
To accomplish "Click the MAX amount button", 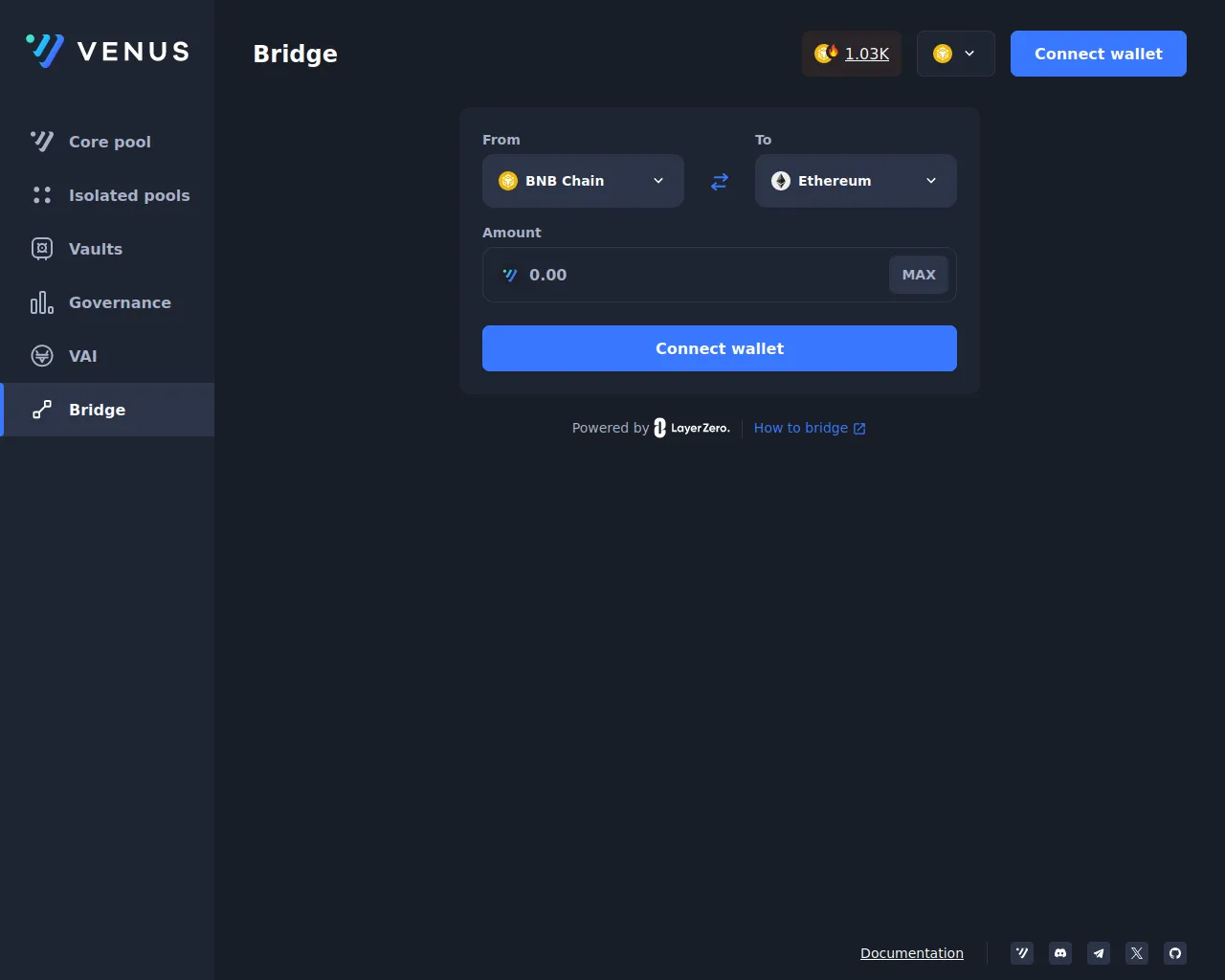I will [x=919, y=275].
